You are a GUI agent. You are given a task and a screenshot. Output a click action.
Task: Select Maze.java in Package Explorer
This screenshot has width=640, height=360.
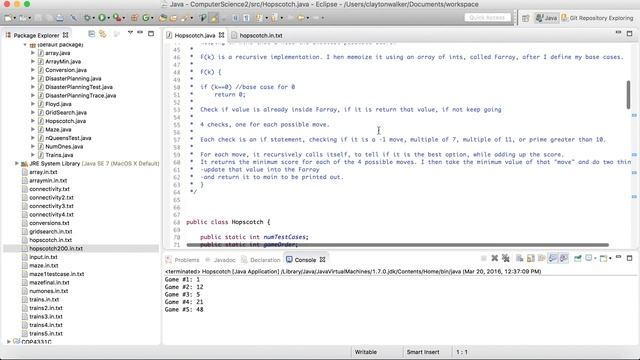(x=58, y=129)
